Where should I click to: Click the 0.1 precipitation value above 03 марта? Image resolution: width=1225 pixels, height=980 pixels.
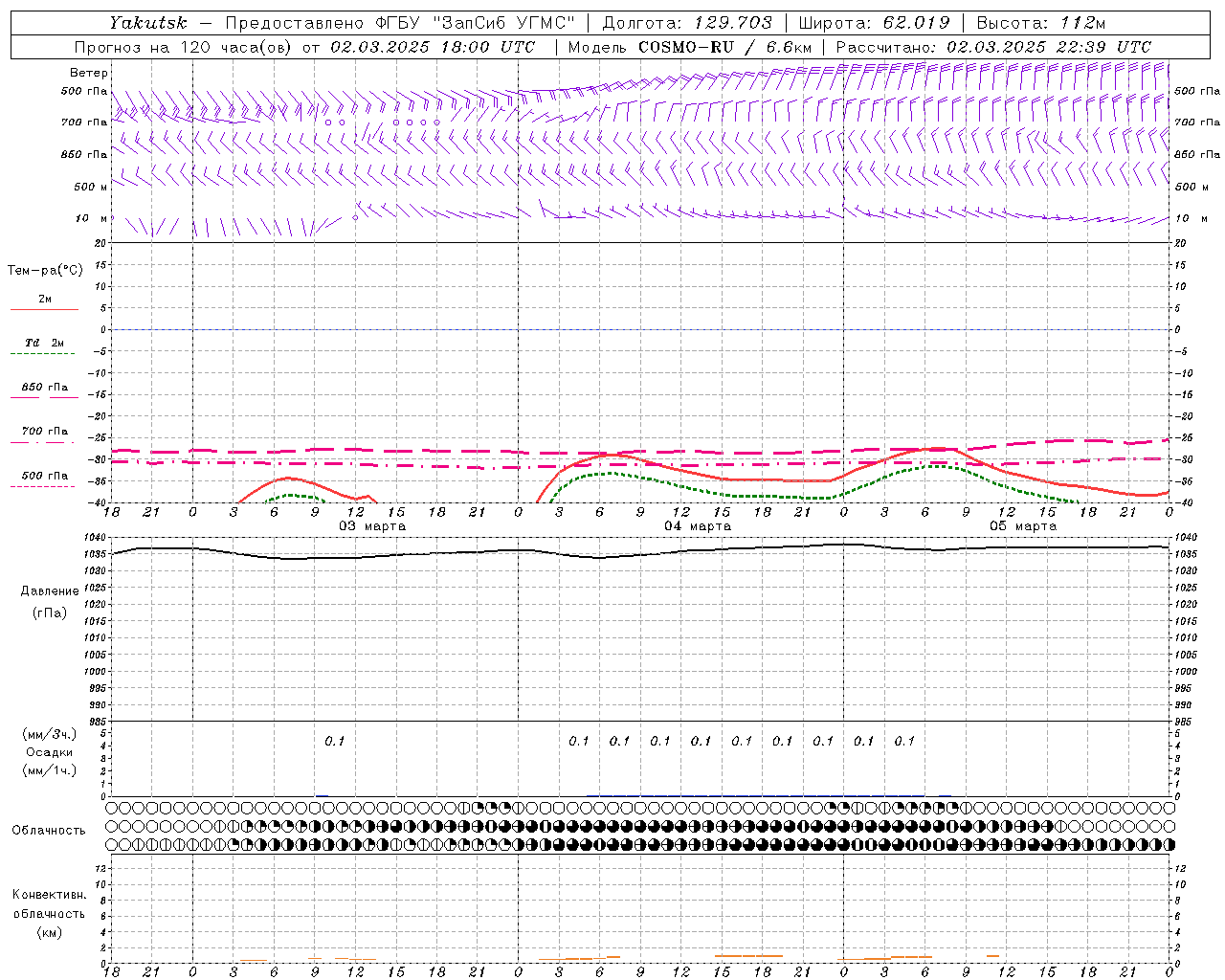click(x=334, y=742)
